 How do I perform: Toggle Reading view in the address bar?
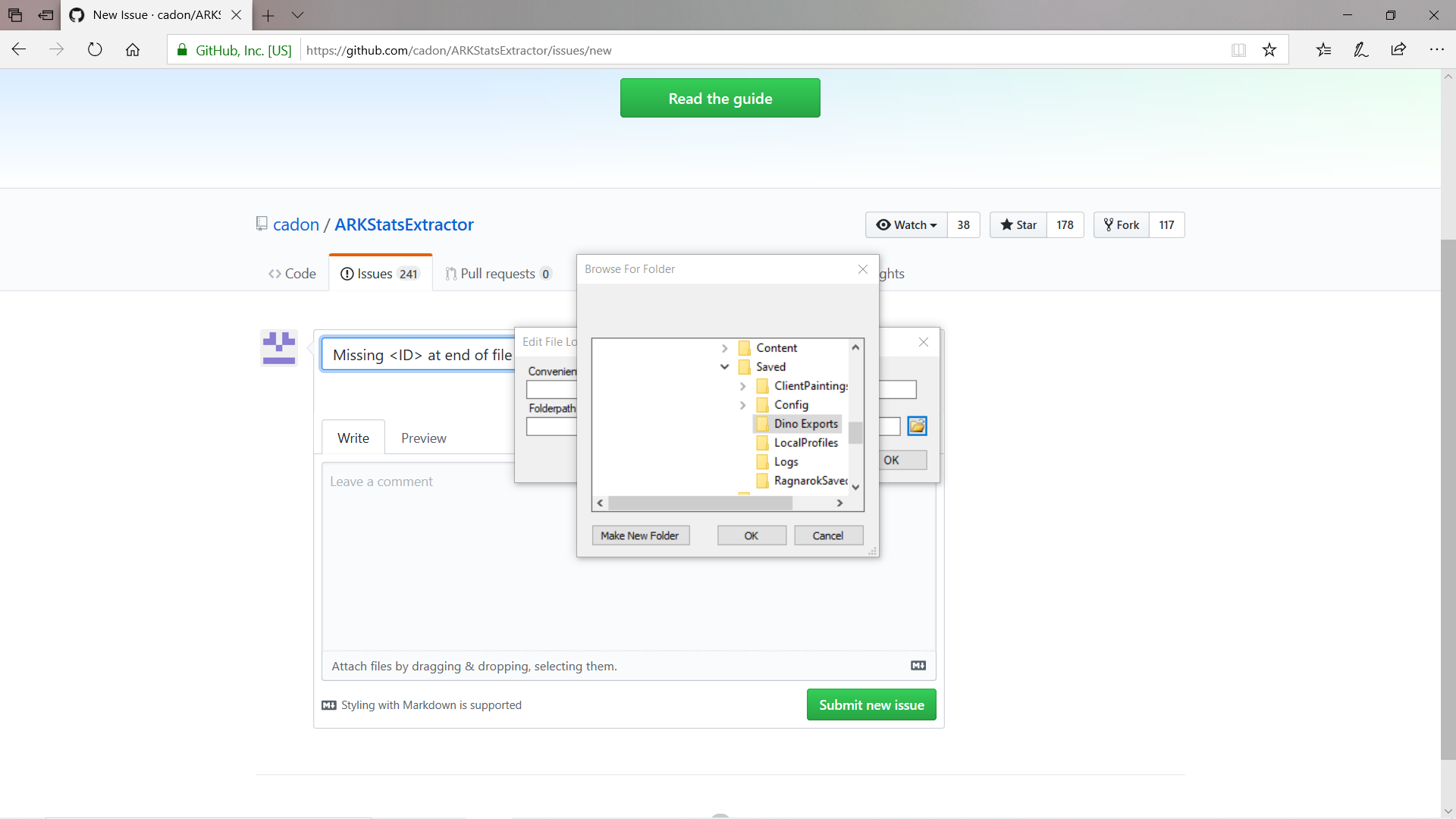coord(1238,49)
